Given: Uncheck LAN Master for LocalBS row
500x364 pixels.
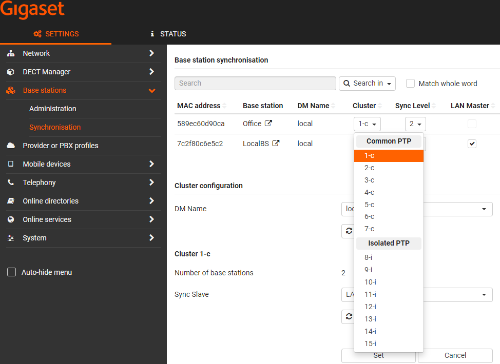Looking at the screenshot, I should coord(472,144).
